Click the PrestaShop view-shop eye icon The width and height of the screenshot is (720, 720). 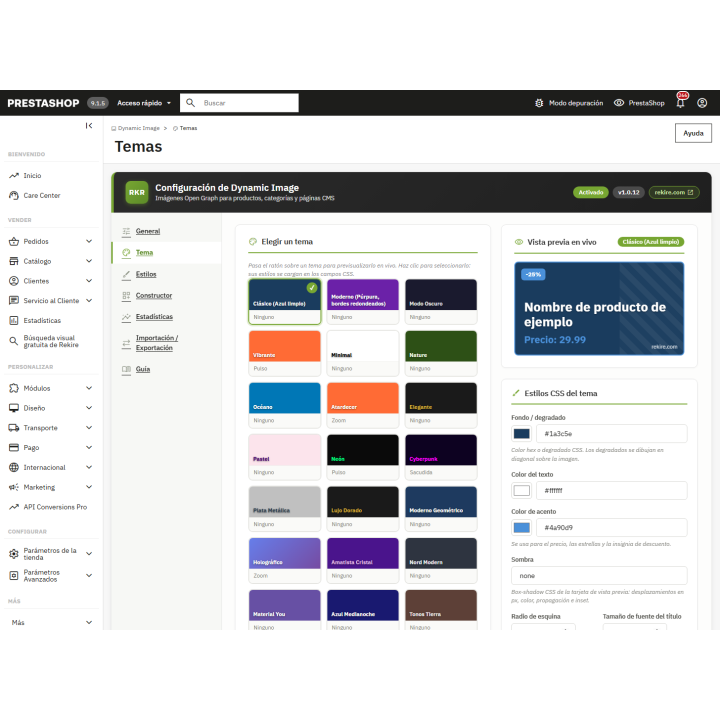pos(619,103)
